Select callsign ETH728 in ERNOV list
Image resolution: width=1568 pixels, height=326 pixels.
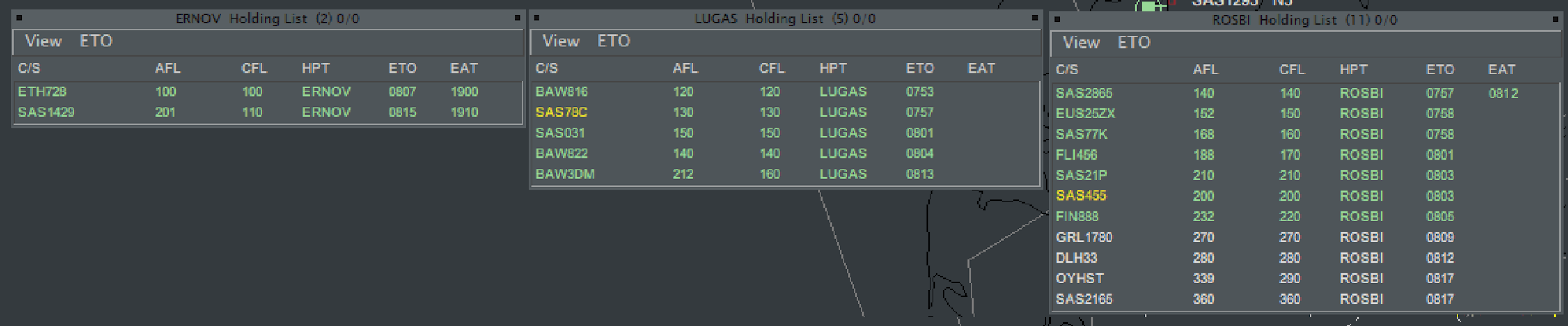42,91
